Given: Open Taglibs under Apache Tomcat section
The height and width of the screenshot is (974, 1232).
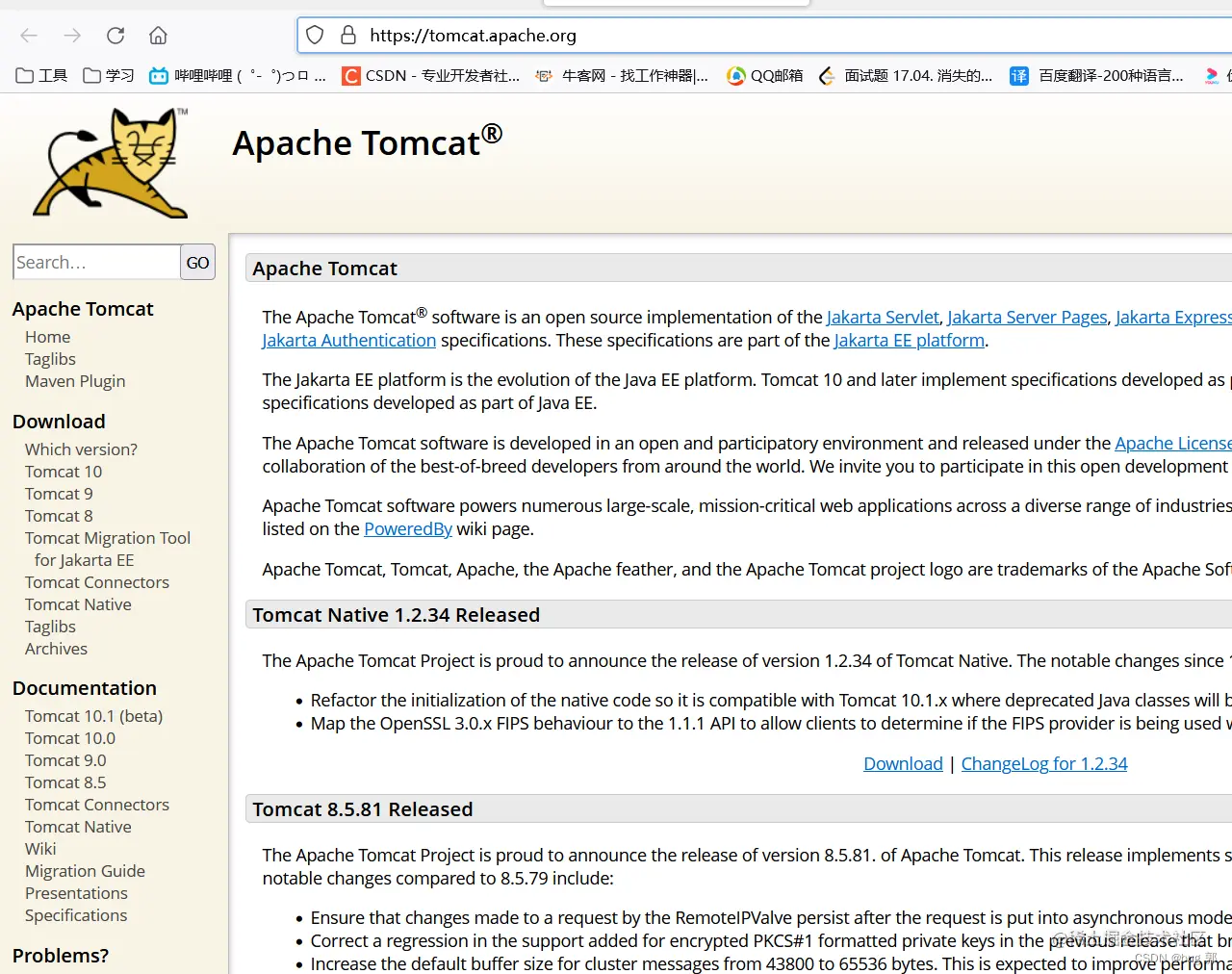Looking at the screenshot, I should pyautogui.click(x=50, y=359).
